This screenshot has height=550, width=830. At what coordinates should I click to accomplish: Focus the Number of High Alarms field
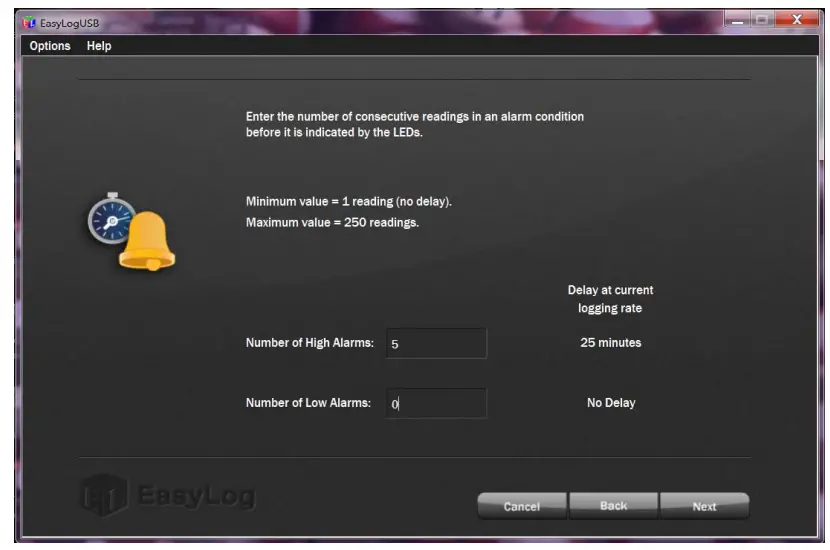point(437,344)
